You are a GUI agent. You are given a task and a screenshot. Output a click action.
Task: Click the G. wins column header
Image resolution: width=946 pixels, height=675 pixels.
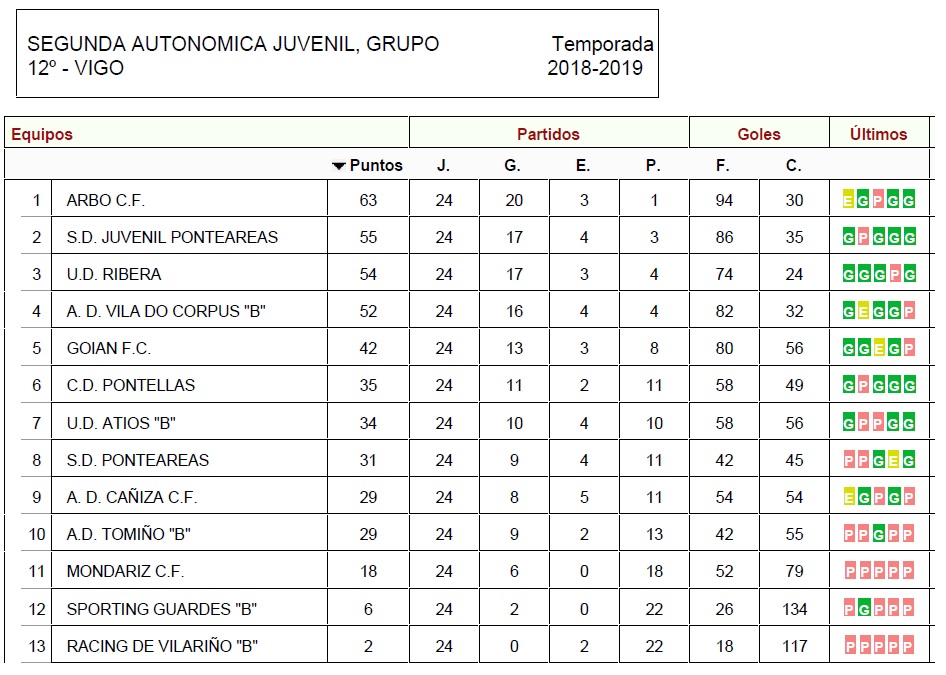[x=513, y=165]
